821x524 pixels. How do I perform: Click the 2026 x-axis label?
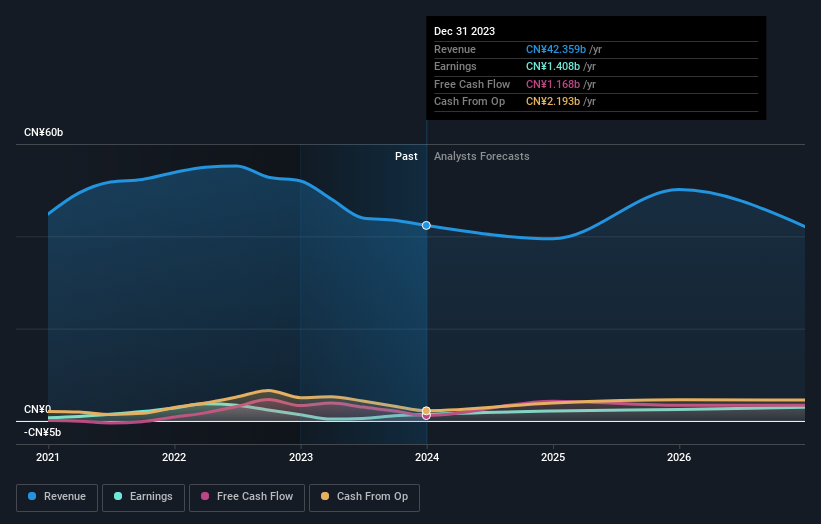click(x=679, y=458)
